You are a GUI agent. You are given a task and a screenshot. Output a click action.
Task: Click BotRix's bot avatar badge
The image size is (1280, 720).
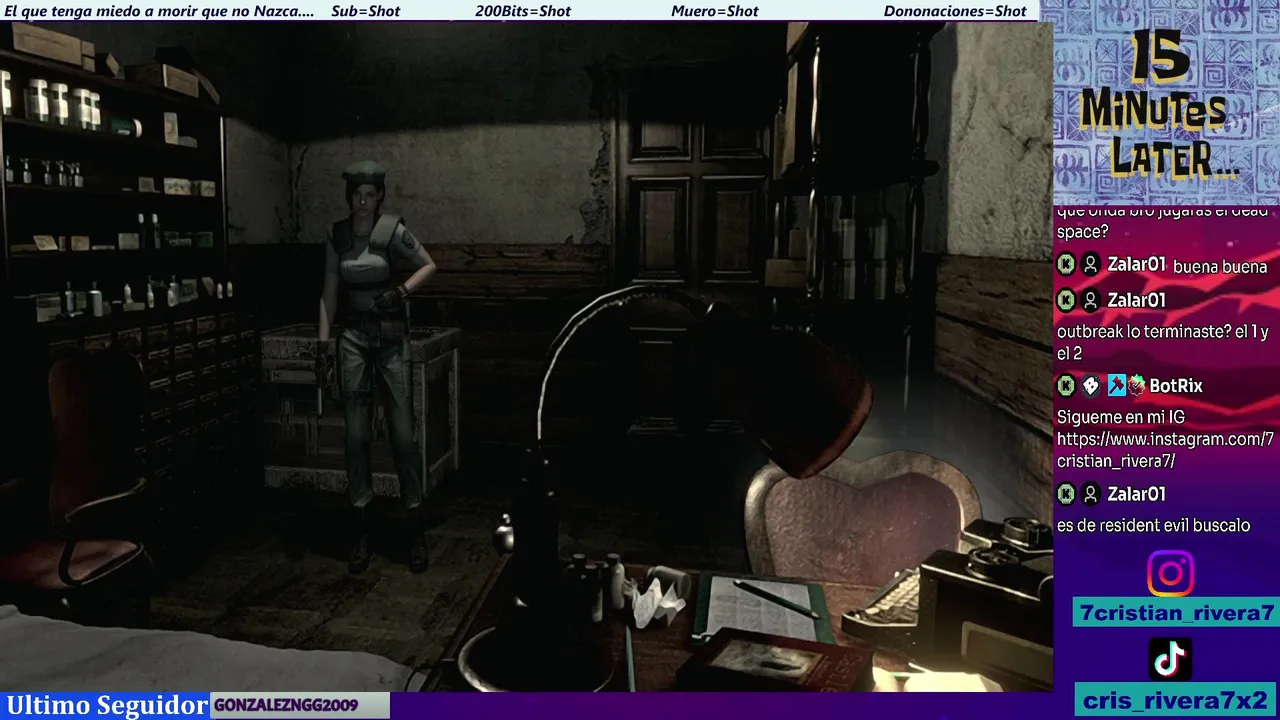1091,385
